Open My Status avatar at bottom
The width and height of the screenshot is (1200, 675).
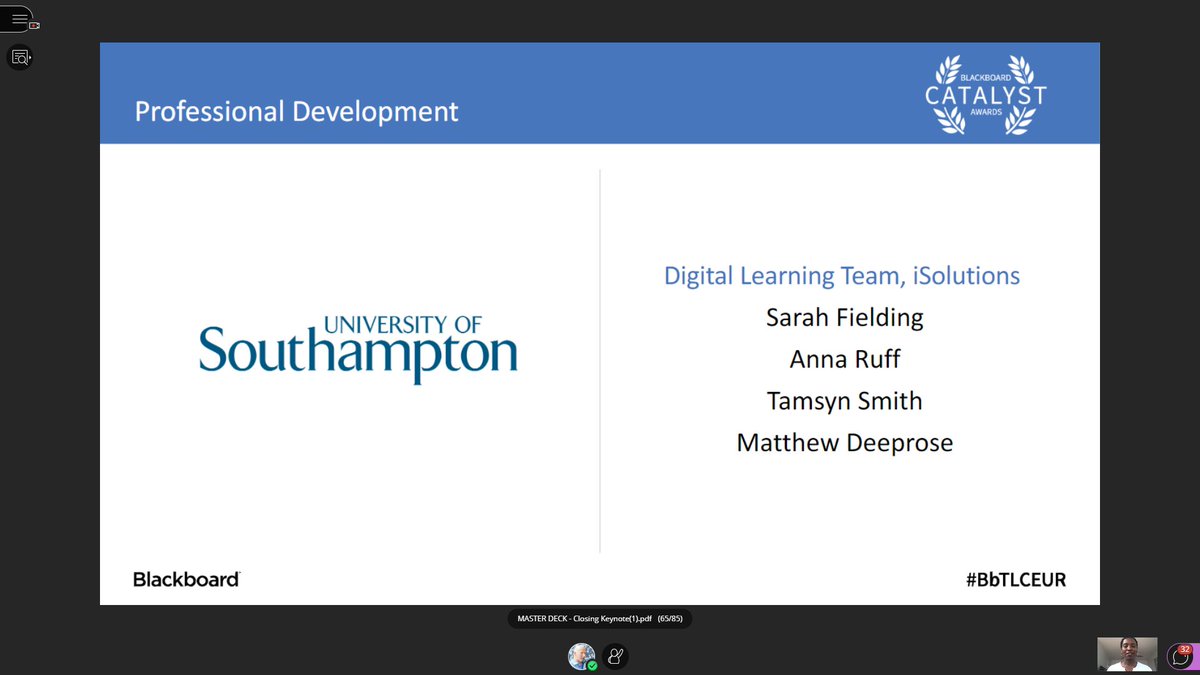pyautogui.click(x=582, y=656)
